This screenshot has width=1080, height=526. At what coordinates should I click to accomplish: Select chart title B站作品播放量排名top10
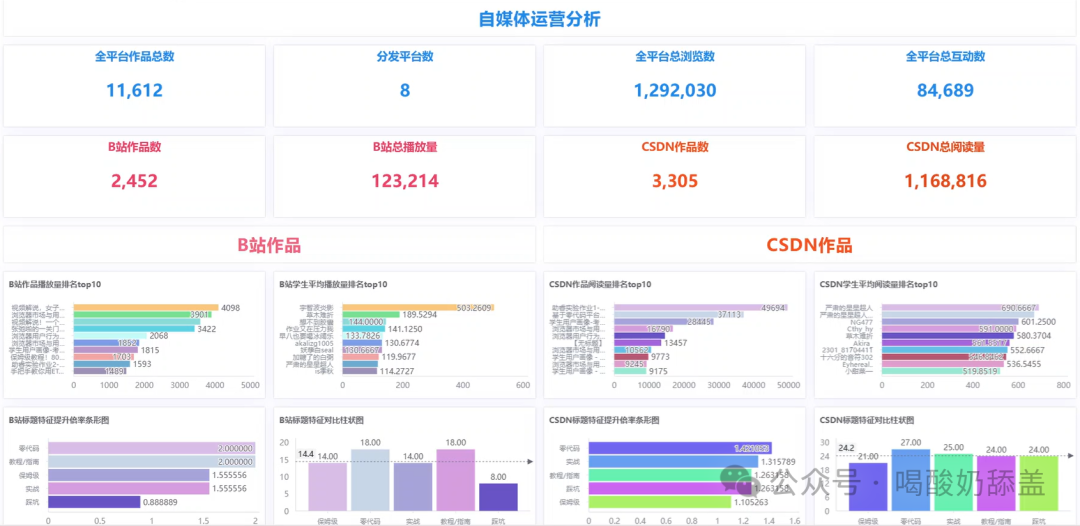coord(56,284)
